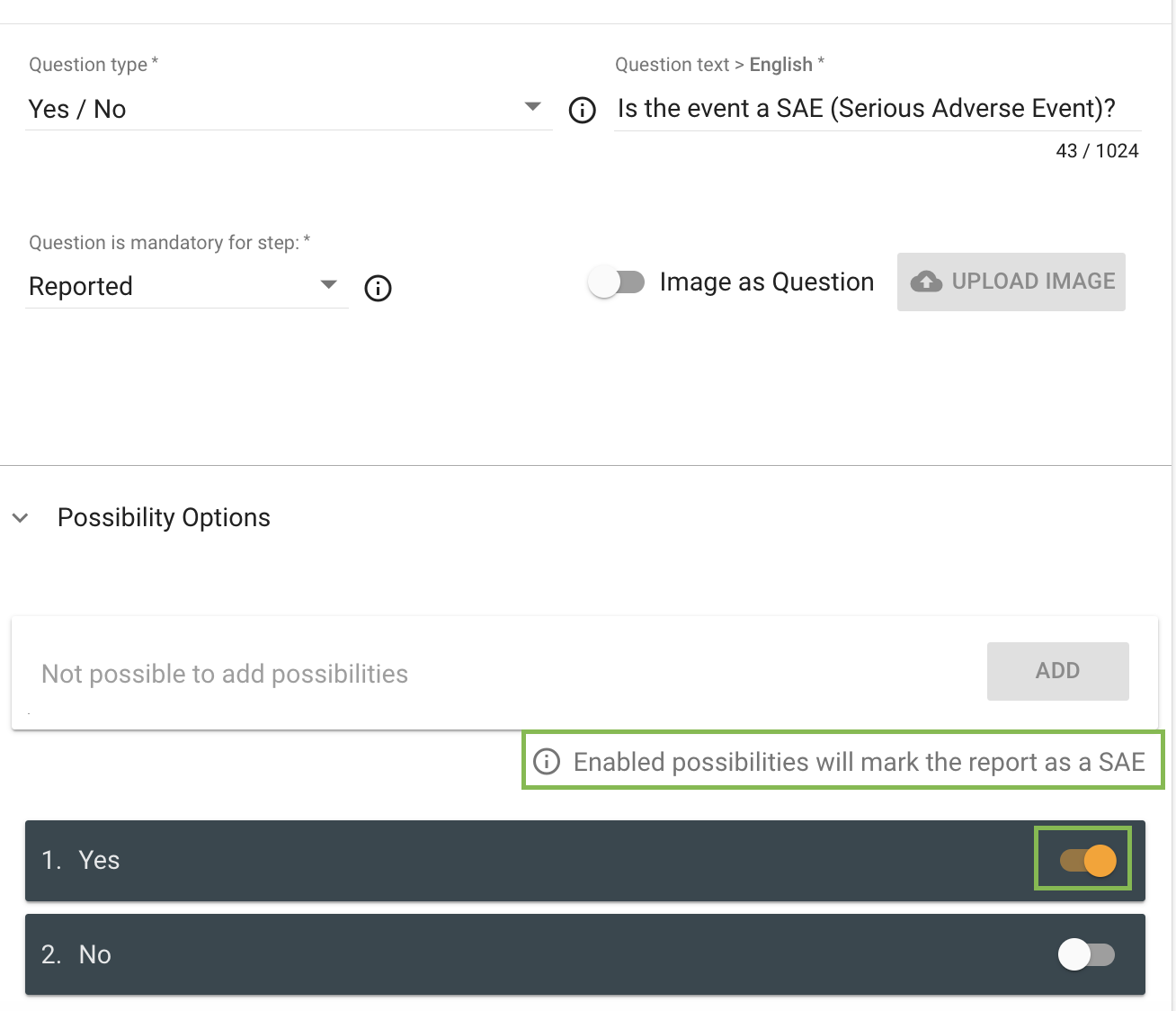The image size is (1176, 1011).
Task: Click the UPLOAD IMAGE button
Action: [x=1011, y=282]
